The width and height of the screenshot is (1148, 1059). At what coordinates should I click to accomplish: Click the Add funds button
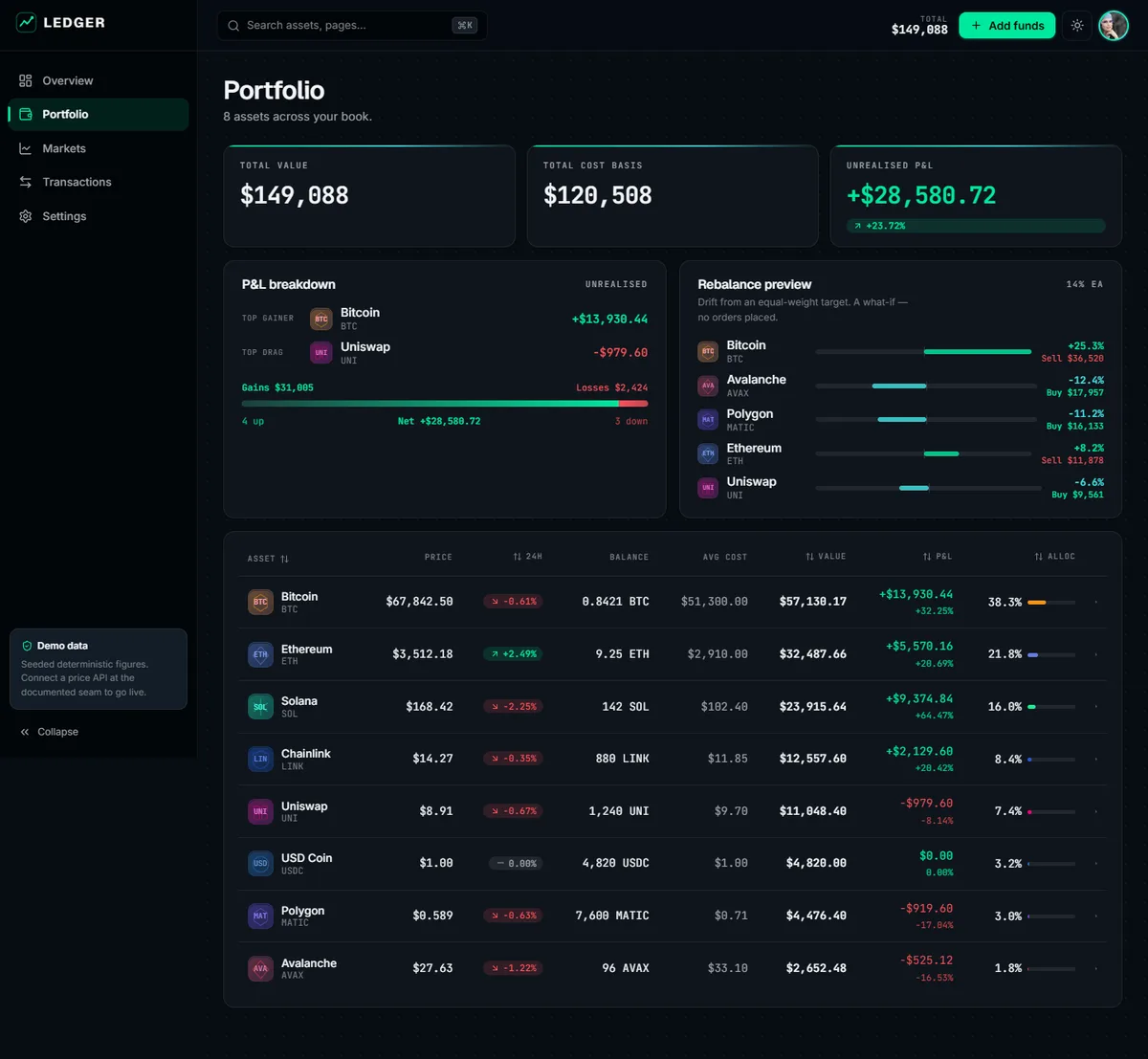[1007, 26]
